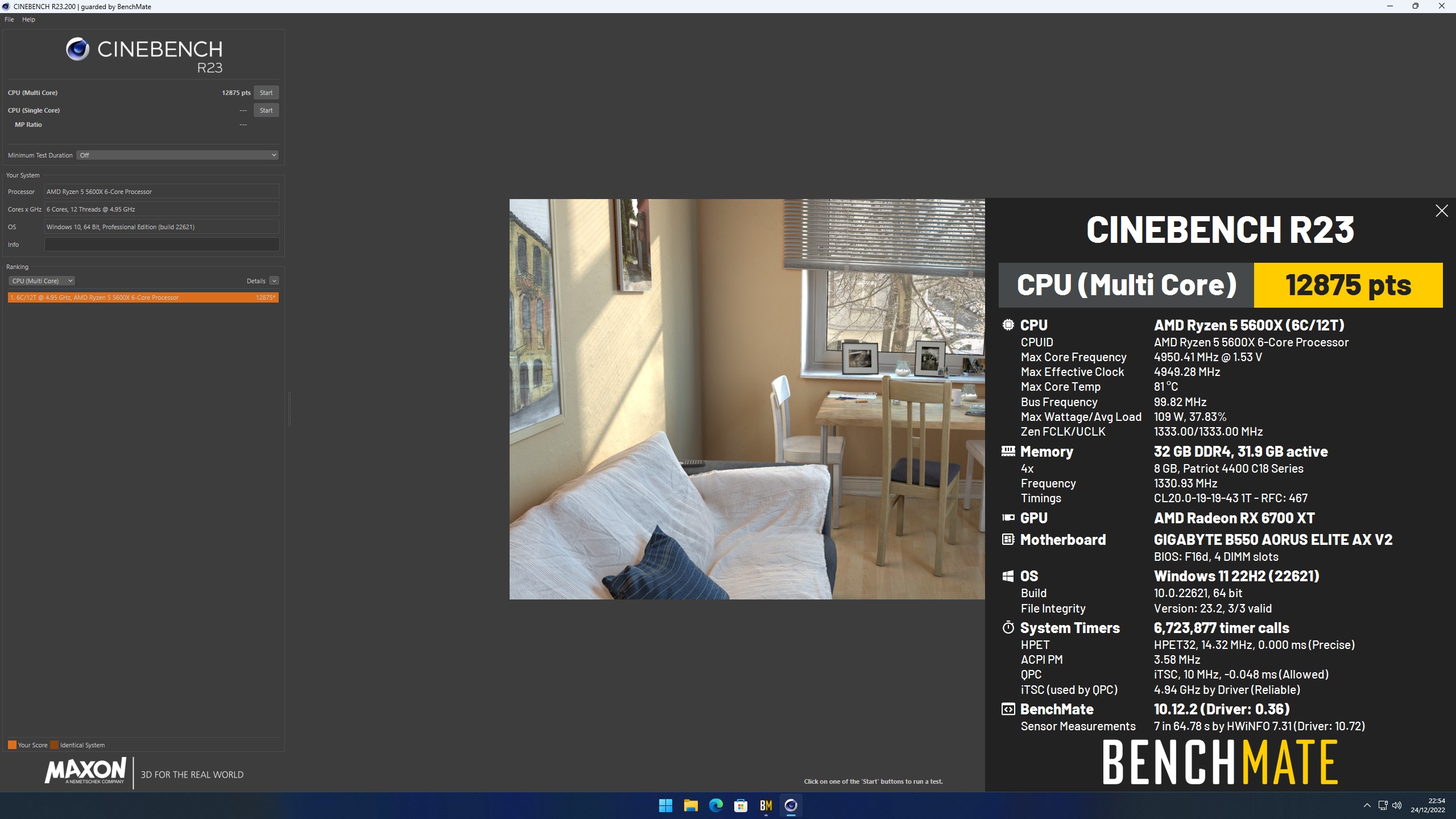
Task: Click the Identical System legend swatch
Action: tap(54, 745)
